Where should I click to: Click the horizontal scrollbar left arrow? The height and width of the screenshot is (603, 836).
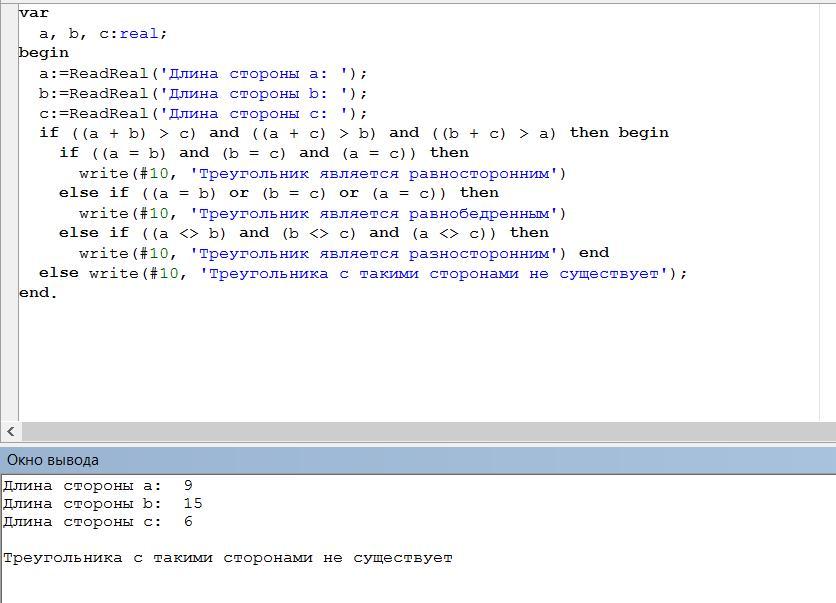point(11,431)
